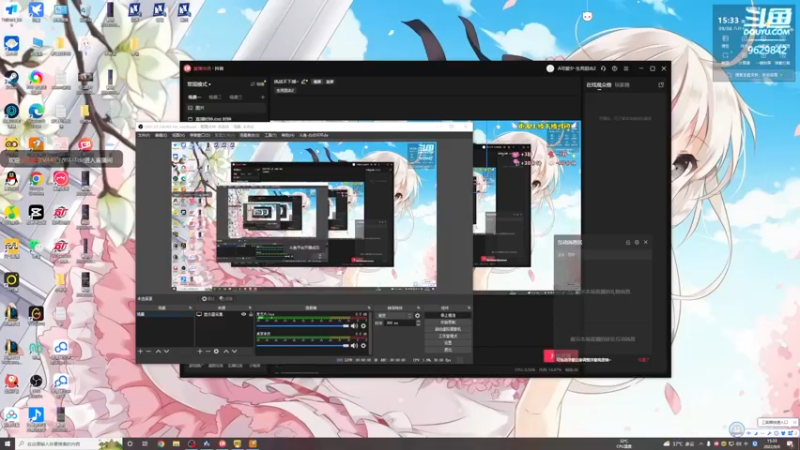Image resolution: width=800 pixels, height=450 pixels.
Task: Open the Help (H) menu in OBS
Action: [x=288, y=135]
